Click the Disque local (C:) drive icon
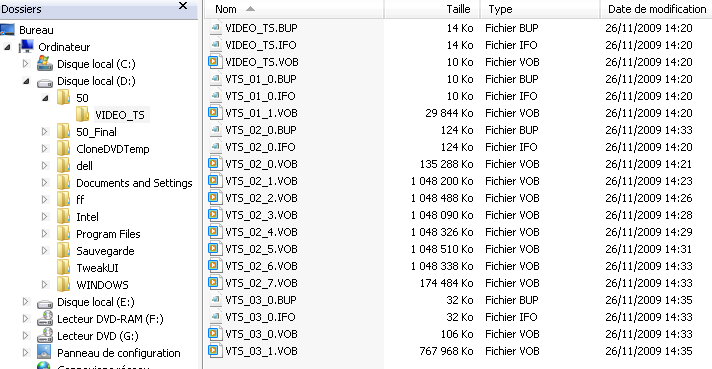Image resolution: width=712 pixels, height=369 pixels. click(x=44, y=64)
